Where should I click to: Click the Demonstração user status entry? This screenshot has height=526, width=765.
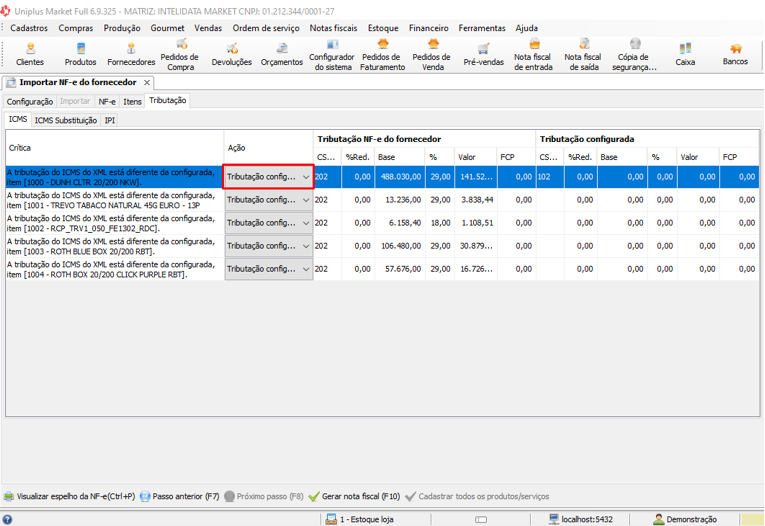685,519
